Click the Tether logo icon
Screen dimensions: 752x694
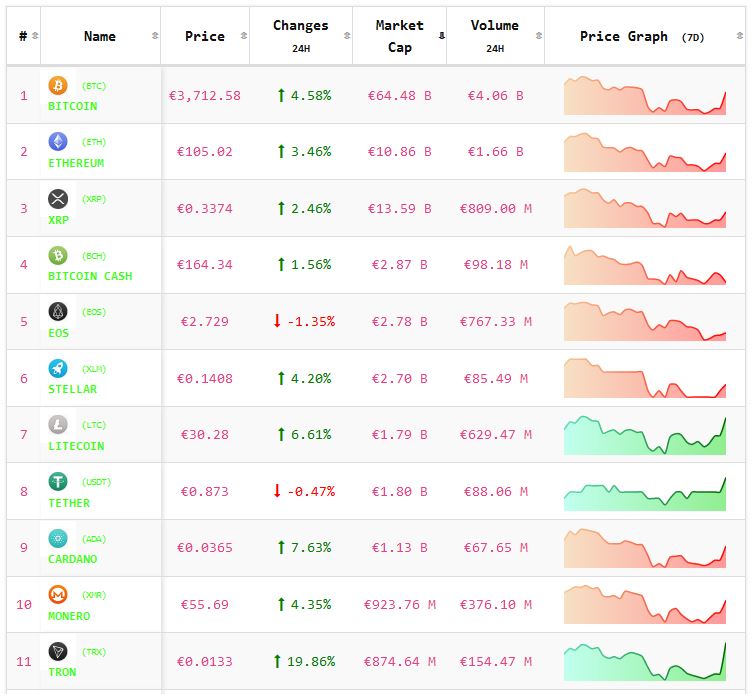coord(58,482)
